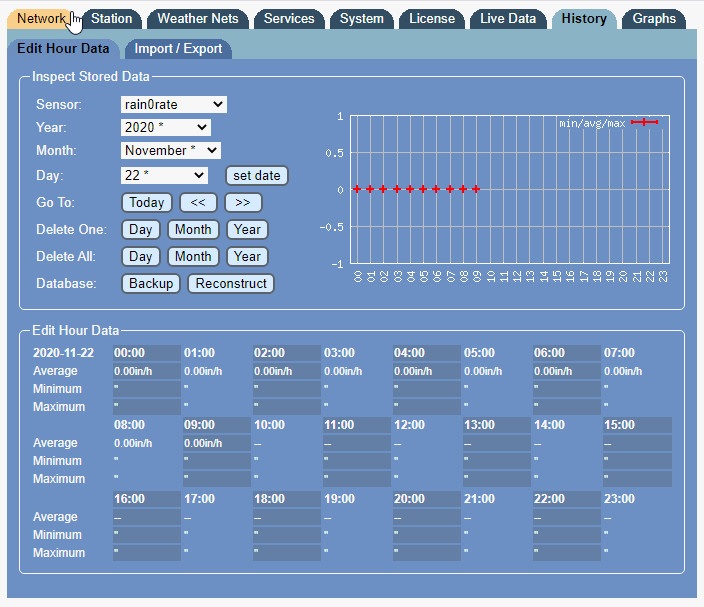Click the 16:00 Average value field
This screenshot has height=607, width=704.
coord(147,517)
